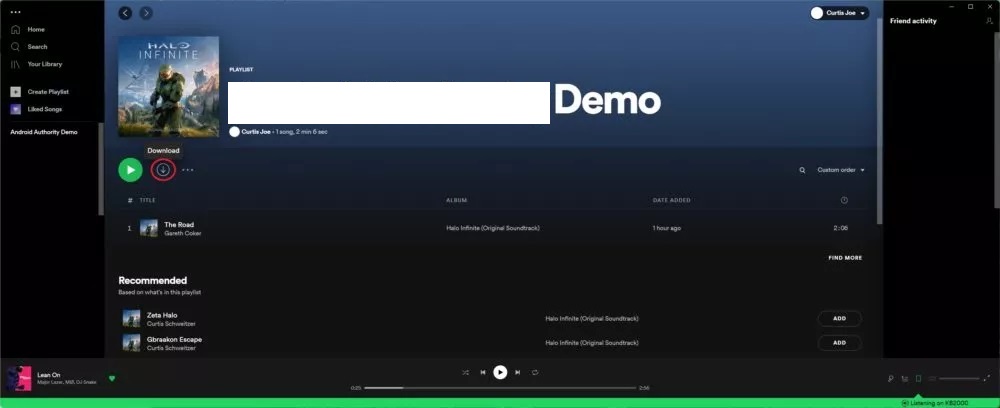The image size is (1000, 408).
Task: Open Liked Songs in the sidebar
Action: [x=36, y=109]
